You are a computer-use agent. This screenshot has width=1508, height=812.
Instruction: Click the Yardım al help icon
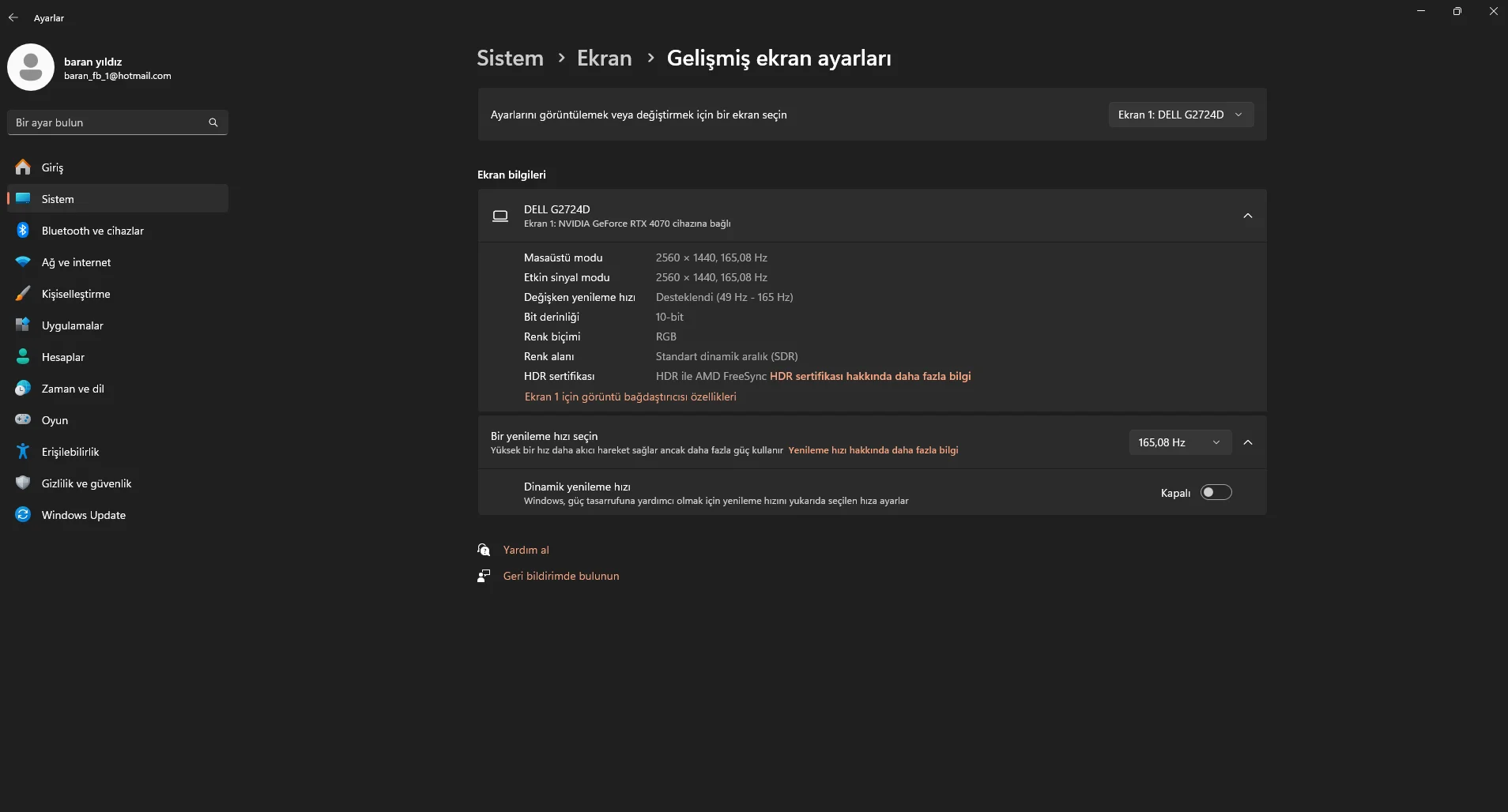[484, 550]
